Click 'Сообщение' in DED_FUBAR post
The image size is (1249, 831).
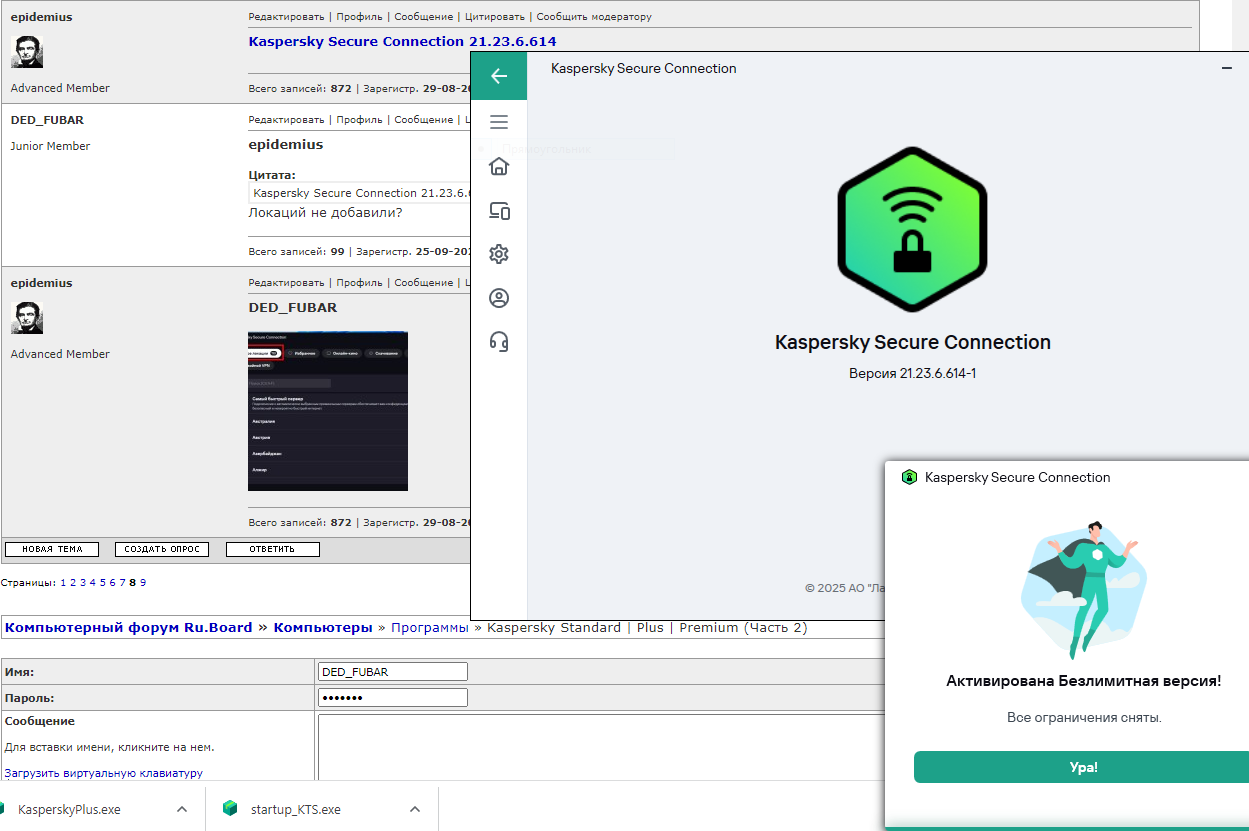424,120
